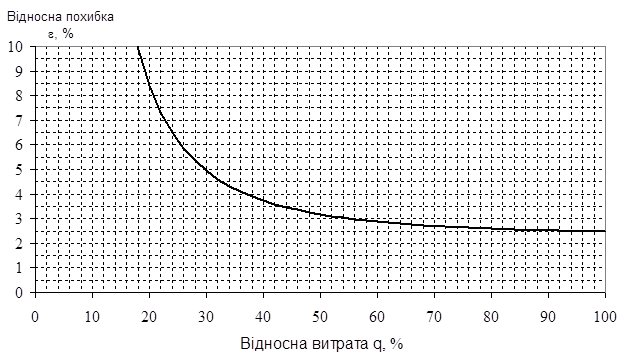Click the curve's end point at q = 100

[604, 231]
